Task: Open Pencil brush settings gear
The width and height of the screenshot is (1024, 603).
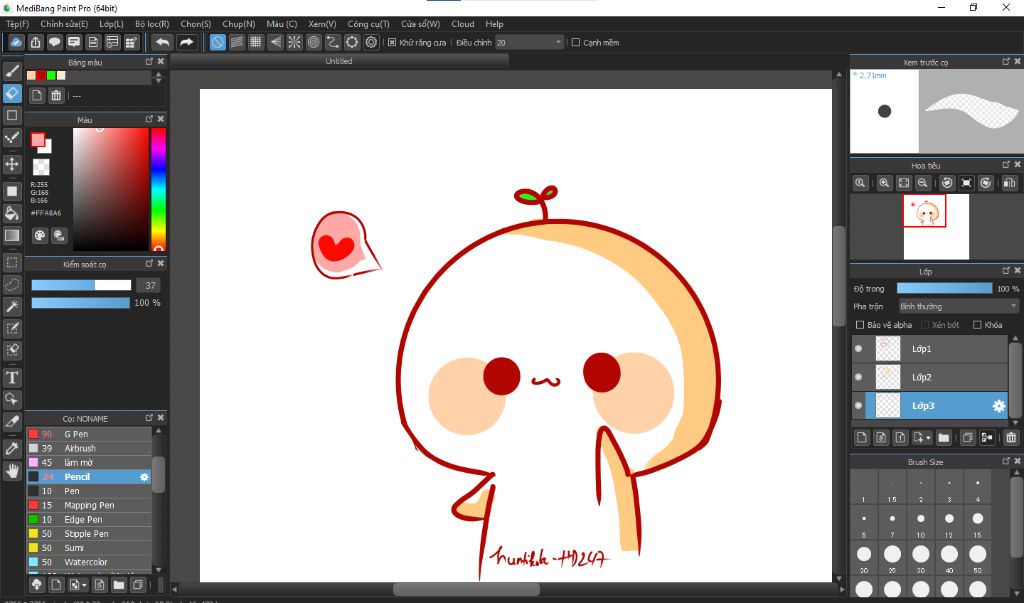Action: click(144, 477)
